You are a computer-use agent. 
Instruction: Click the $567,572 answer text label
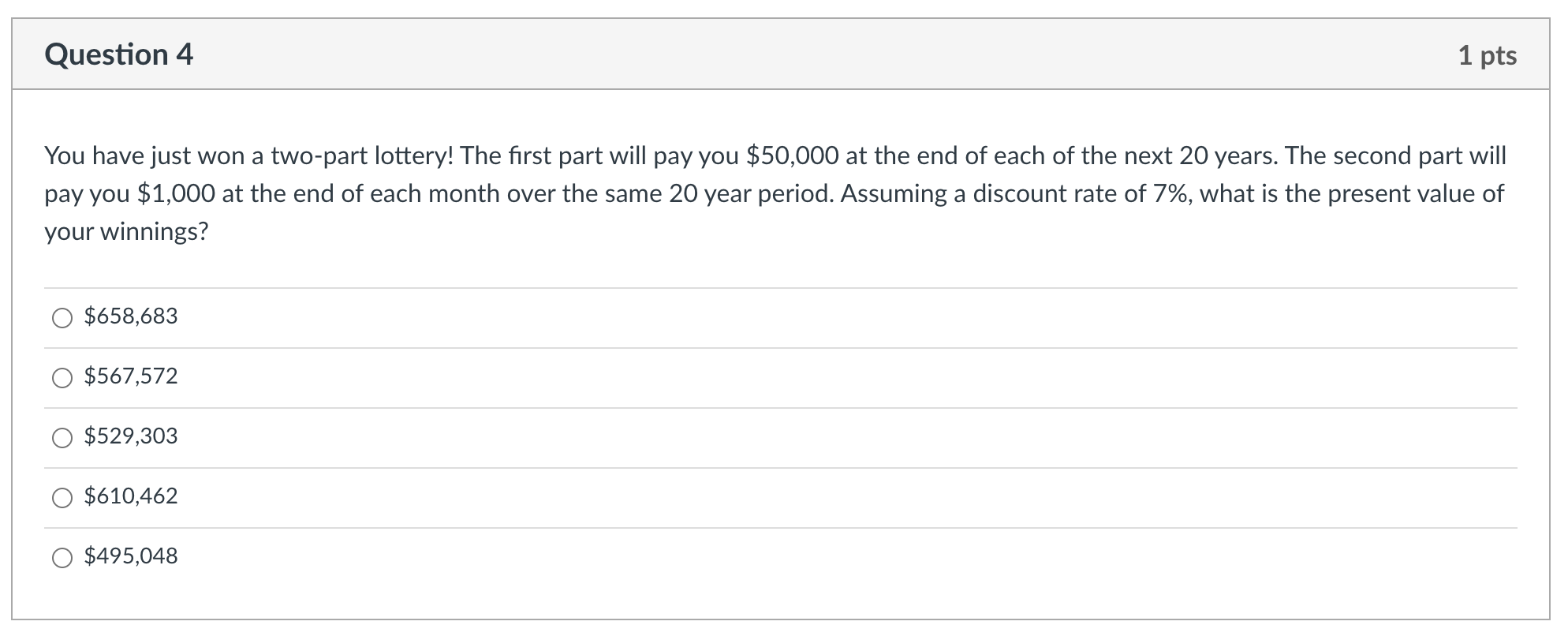tap(130, 376)
